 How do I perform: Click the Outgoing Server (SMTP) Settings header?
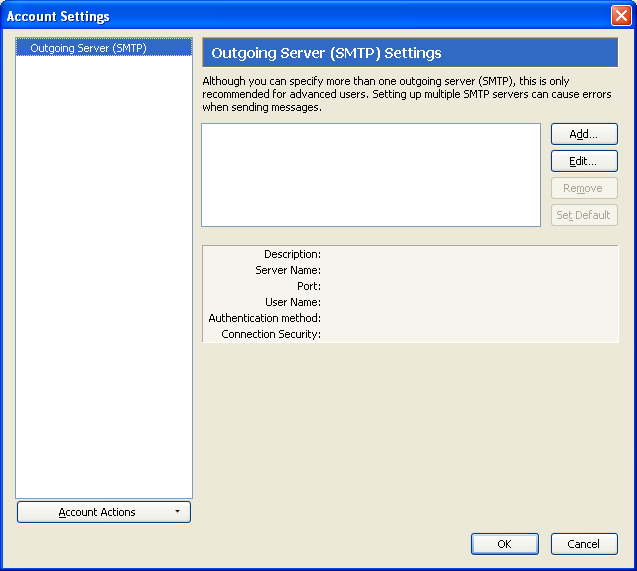[410, 53]
